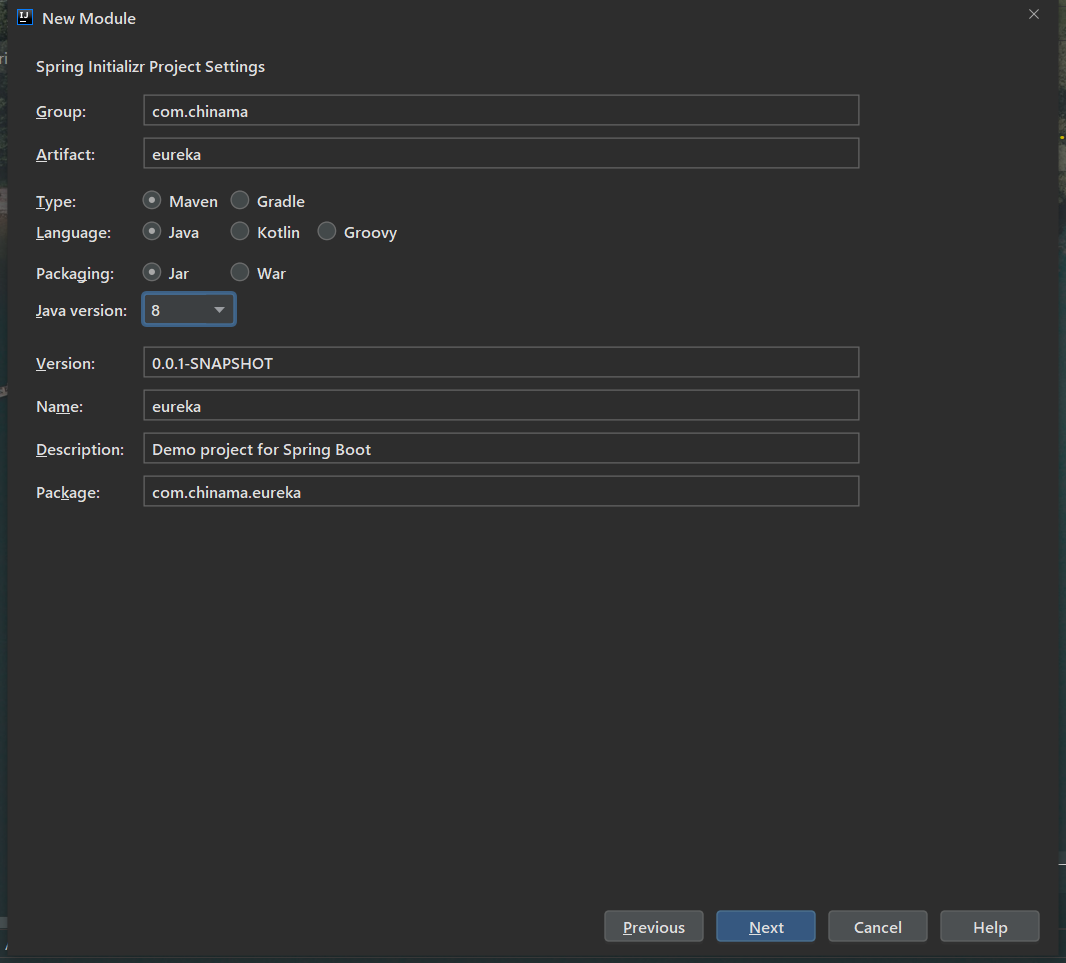Click the Group label
Screen dimensions: 1066x963
(61, 112)
